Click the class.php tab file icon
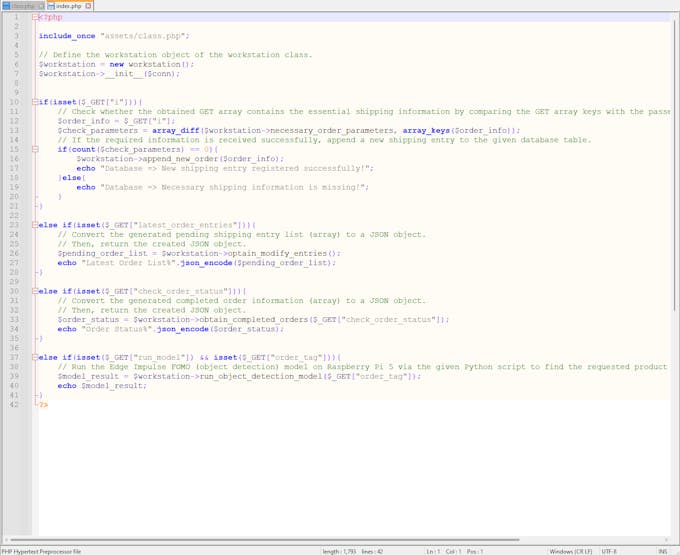Image resolution: width=680 pixels, height=555 pixels. [x=5, y=6]
